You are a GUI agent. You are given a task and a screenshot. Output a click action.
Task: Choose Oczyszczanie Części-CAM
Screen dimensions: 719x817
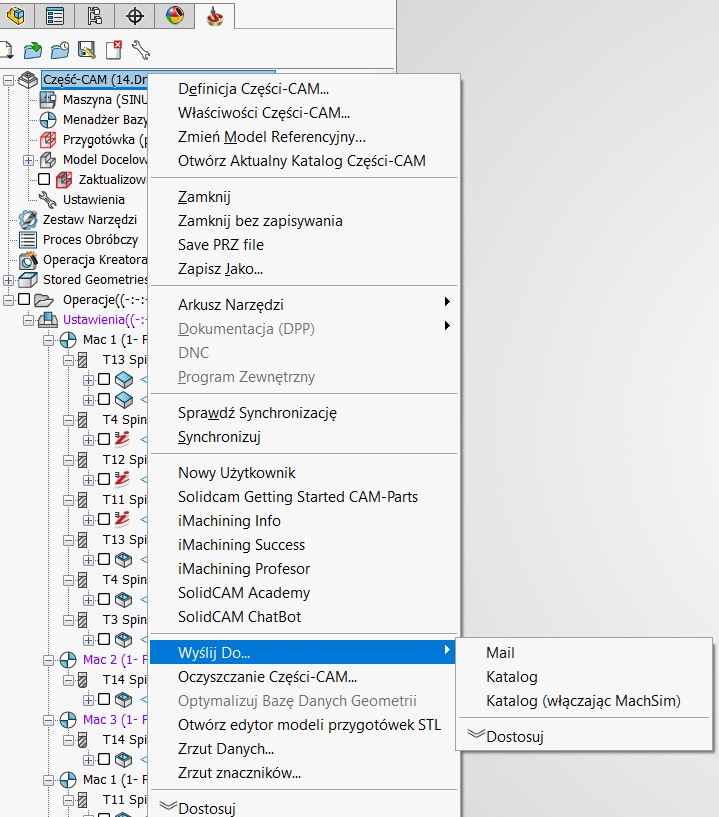point(304,676)
